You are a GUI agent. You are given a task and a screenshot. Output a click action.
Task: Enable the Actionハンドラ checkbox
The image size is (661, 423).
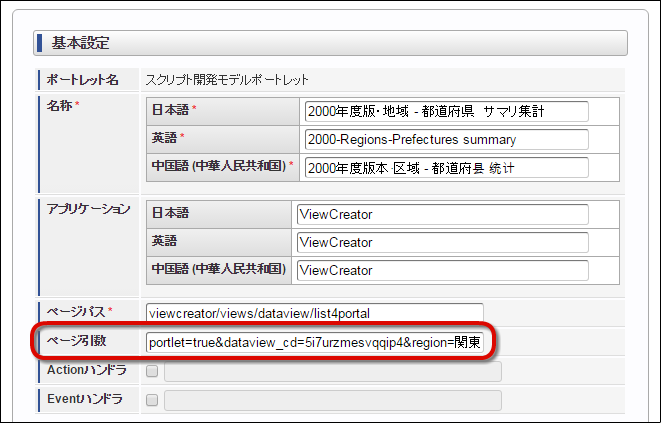pyautogui.click(x=152, y=371)
